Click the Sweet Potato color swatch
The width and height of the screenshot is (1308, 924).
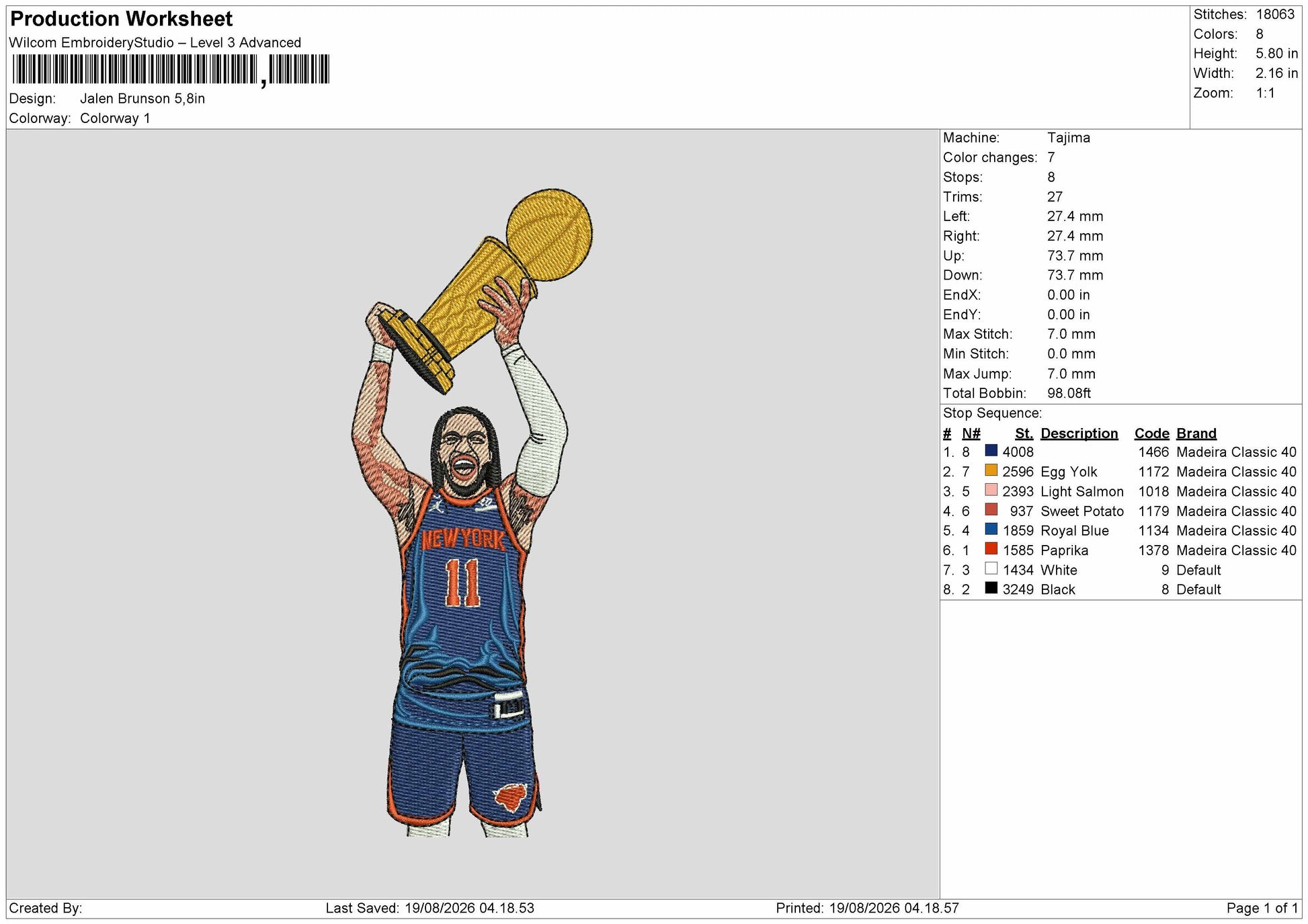(991, 509)
